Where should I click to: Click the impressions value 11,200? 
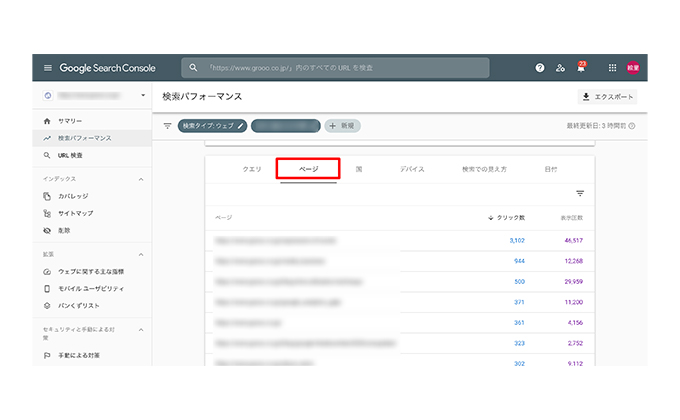573,302
